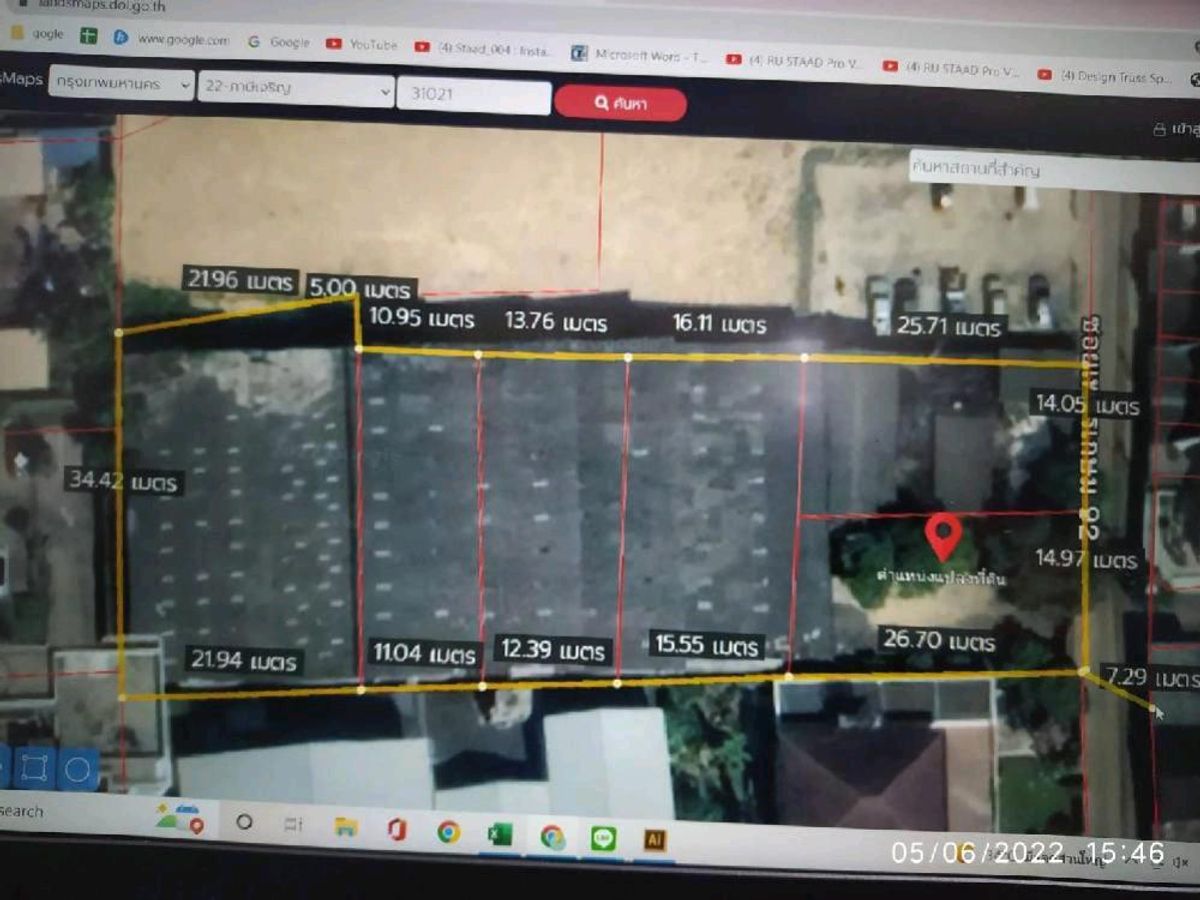Open the www.google.com bookmark

tap(172, 40)
